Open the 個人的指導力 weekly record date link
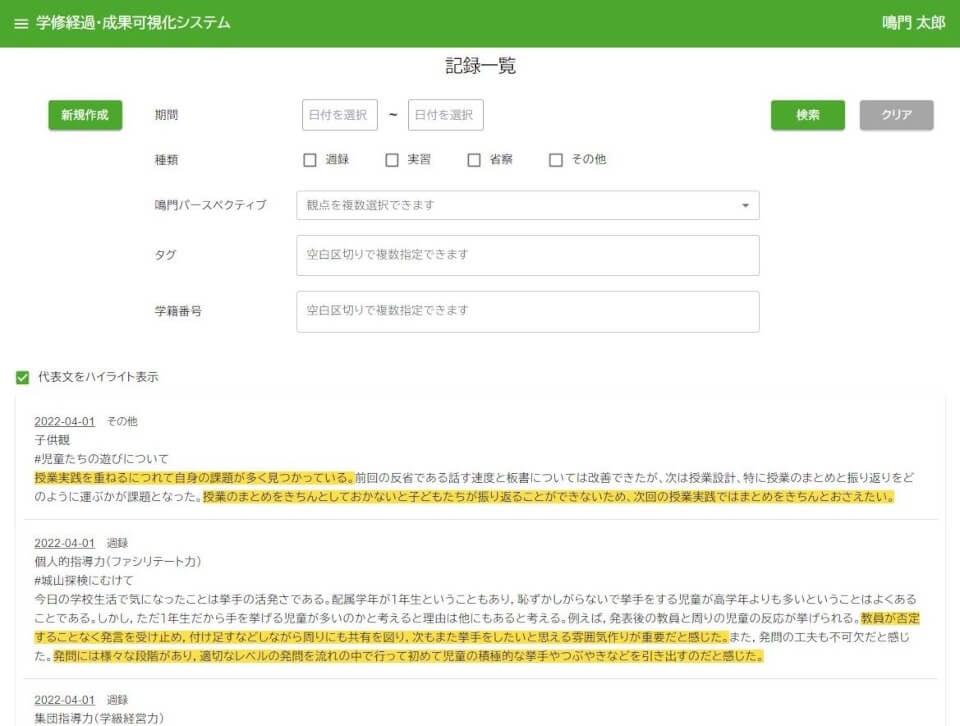960x726 pixels. tap(65, 544)
